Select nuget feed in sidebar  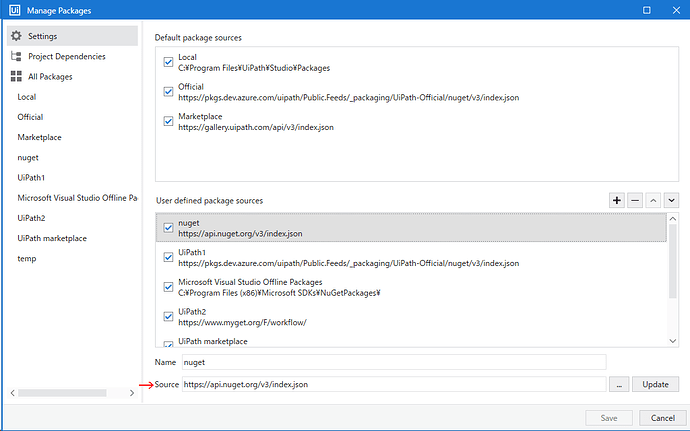(x=28, y=158)
